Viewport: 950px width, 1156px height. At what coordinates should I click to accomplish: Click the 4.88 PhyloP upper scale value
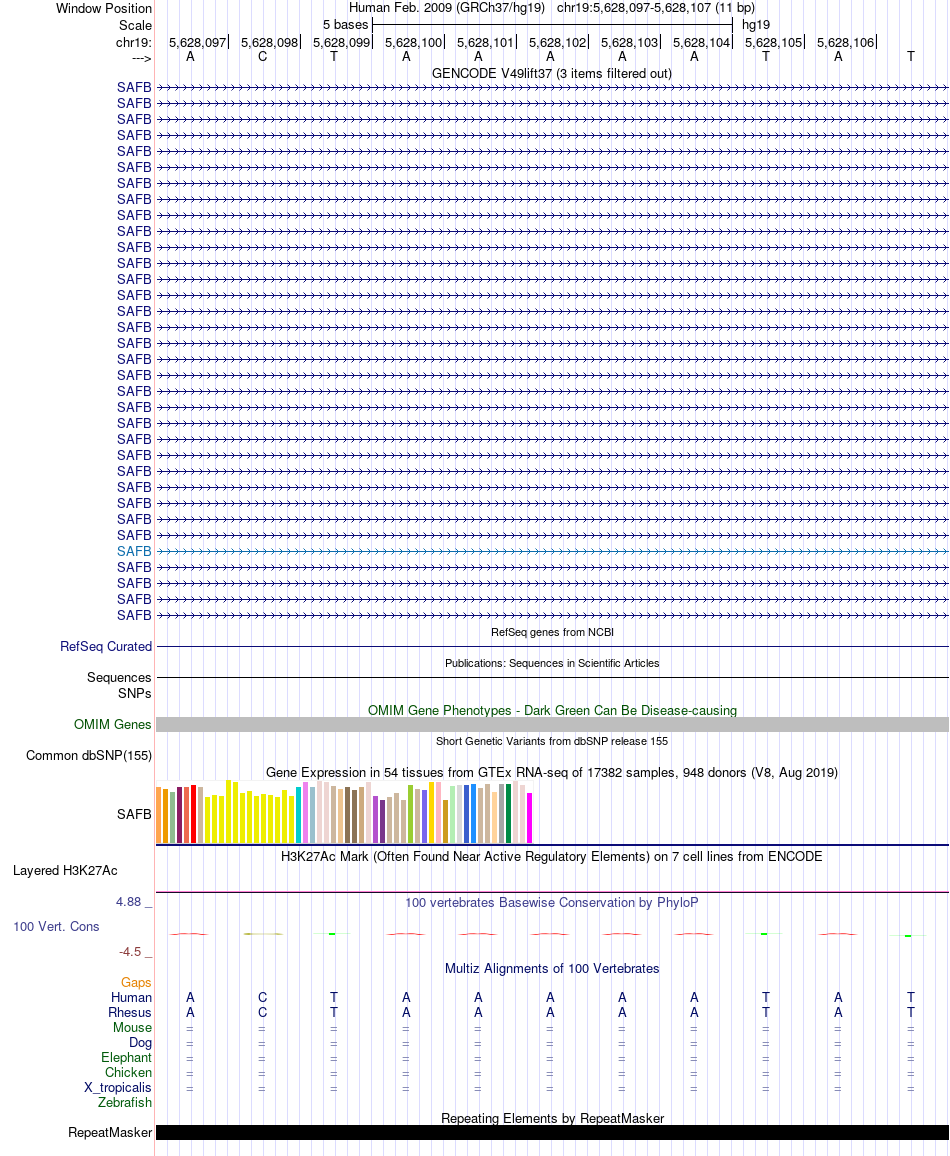click(x=128, y=902)
